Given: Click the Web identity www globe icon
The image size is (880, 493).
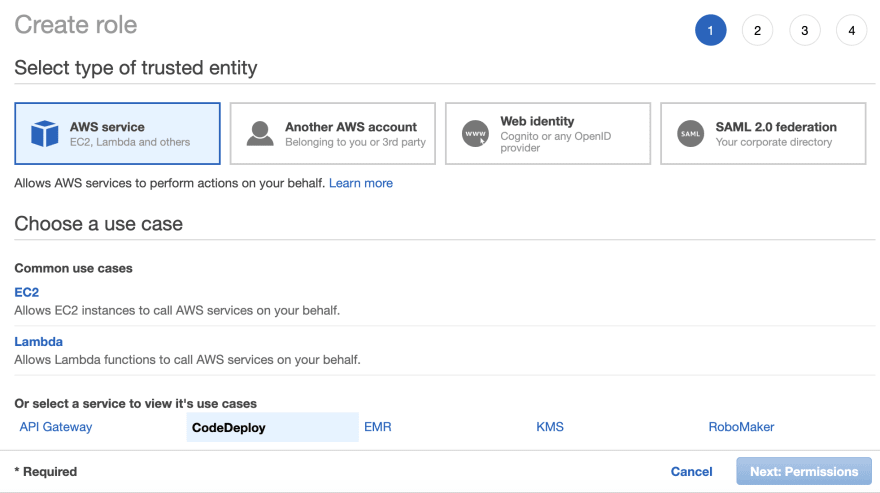Looking at the screenshot, I should click(475, 134).
